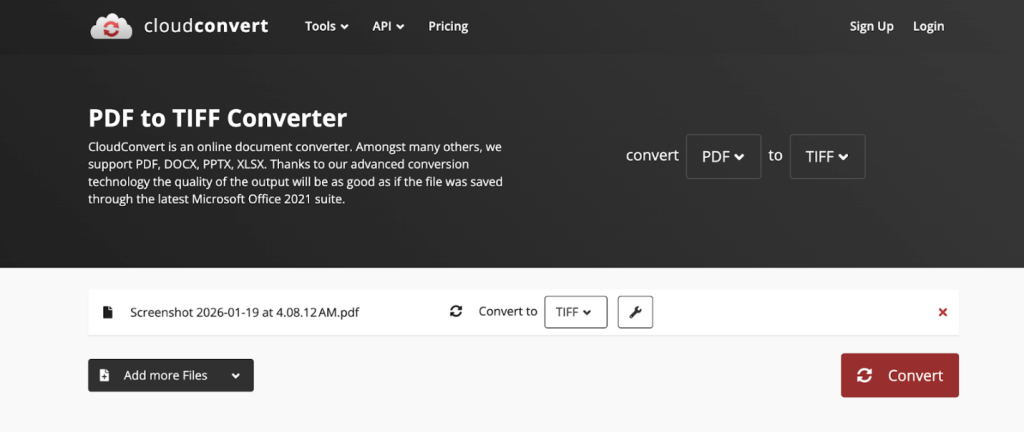This screenshot has height=432, width=1024.
Task: Click the Login link
Action: click(x=928, y=26)
